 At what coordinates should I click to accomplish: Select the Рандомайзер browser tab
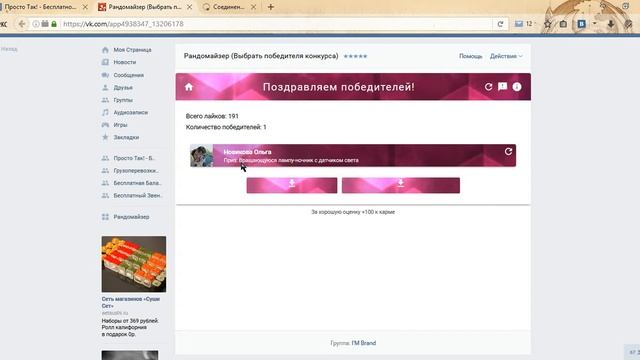point(145,7)
